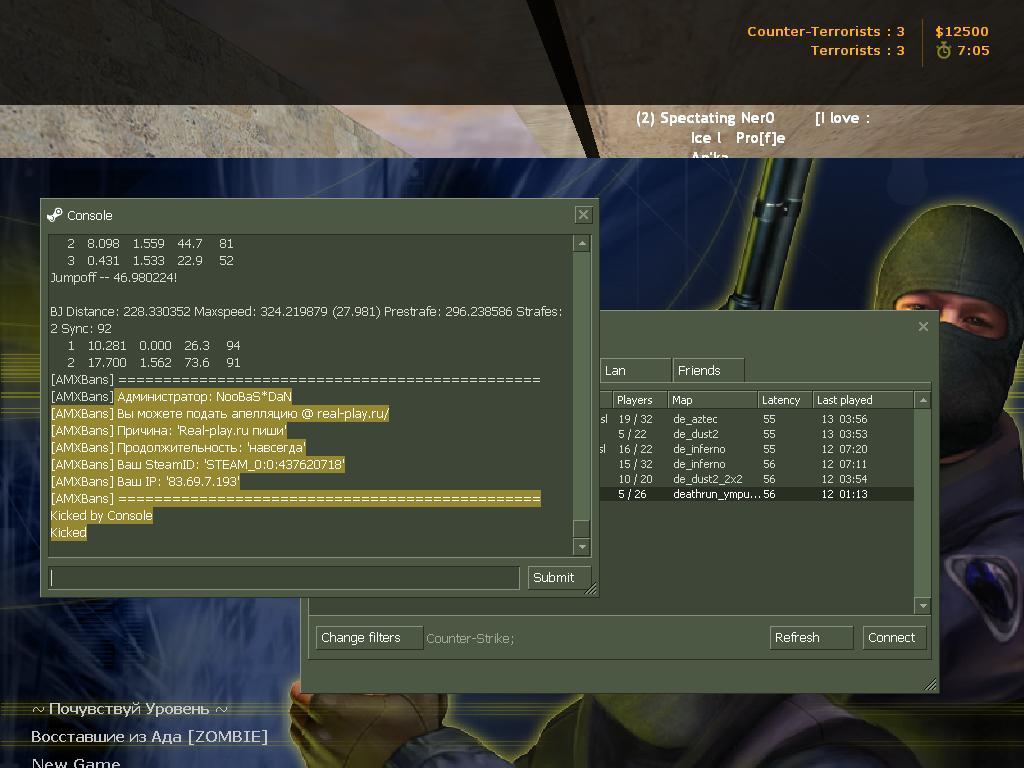Click the console scroll down arrow
This screenshot has height=768, width=1024.
(581, 547)
